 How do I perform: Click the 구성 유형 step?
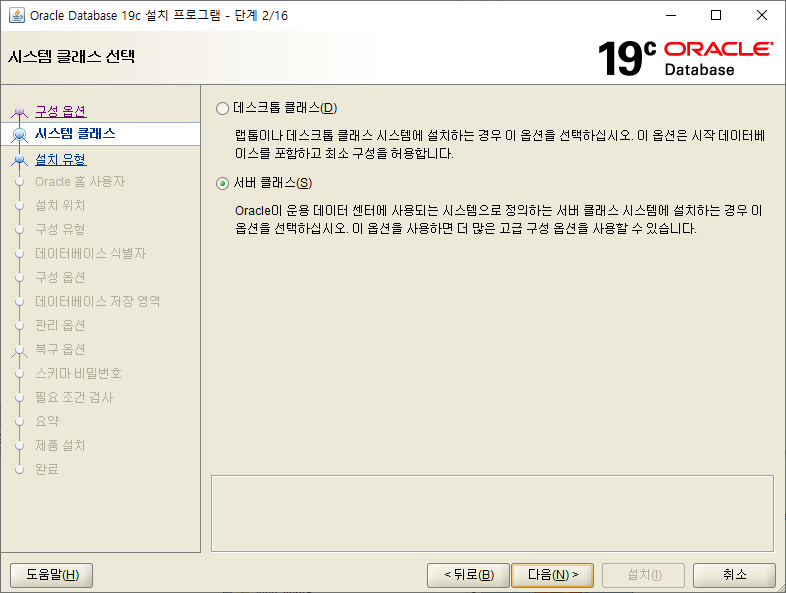click(x=60, y=230)
